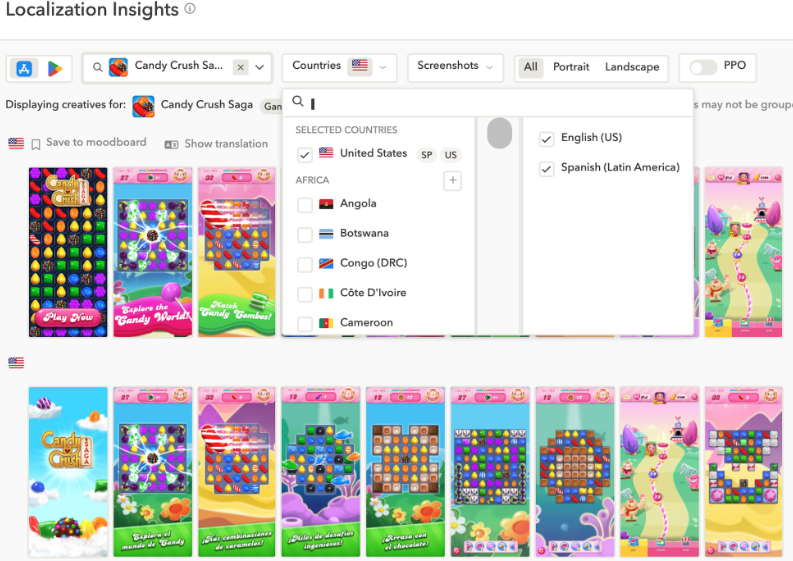Click the SELECTED COUNTRIES heading
Image resolution: width=793 pixels, height=561 pixels.
pos(346,130)
